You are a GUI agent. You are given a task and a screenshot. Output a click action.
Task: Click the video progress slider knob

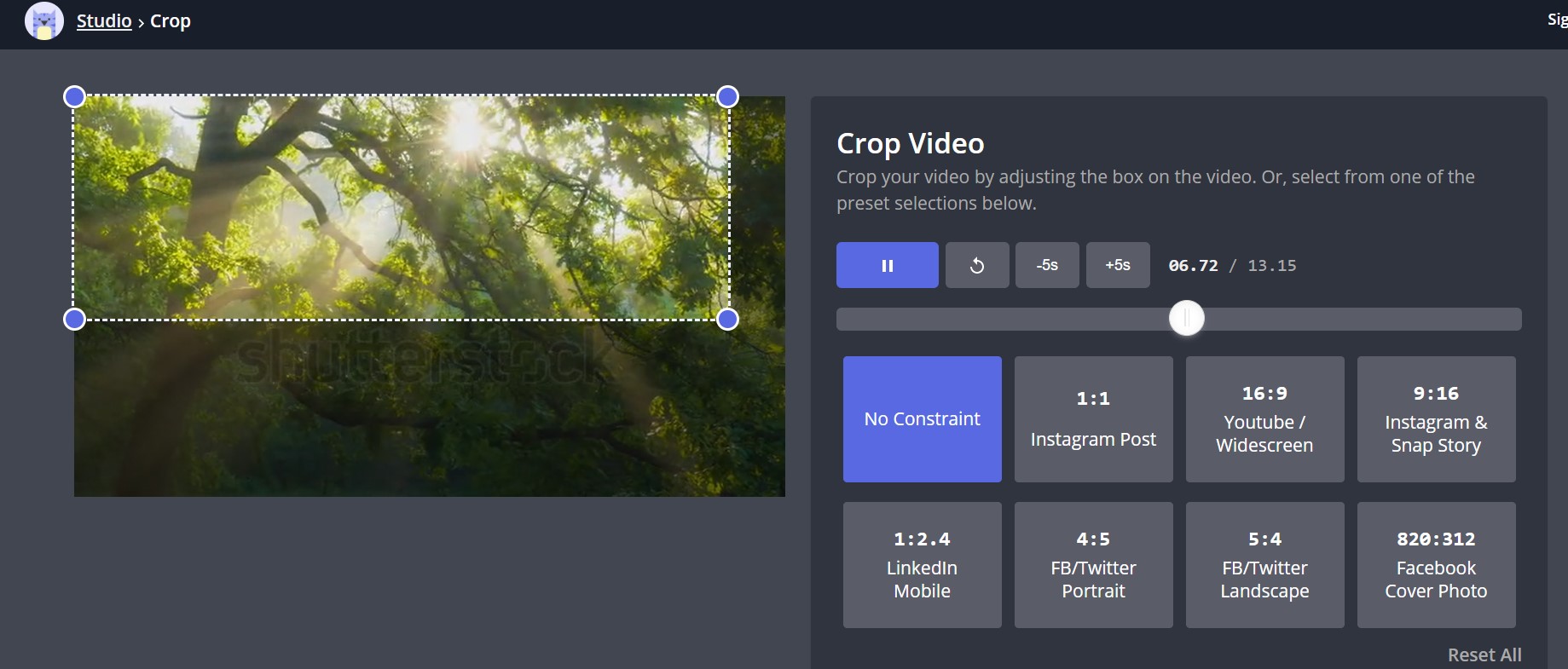point(1186,319)
